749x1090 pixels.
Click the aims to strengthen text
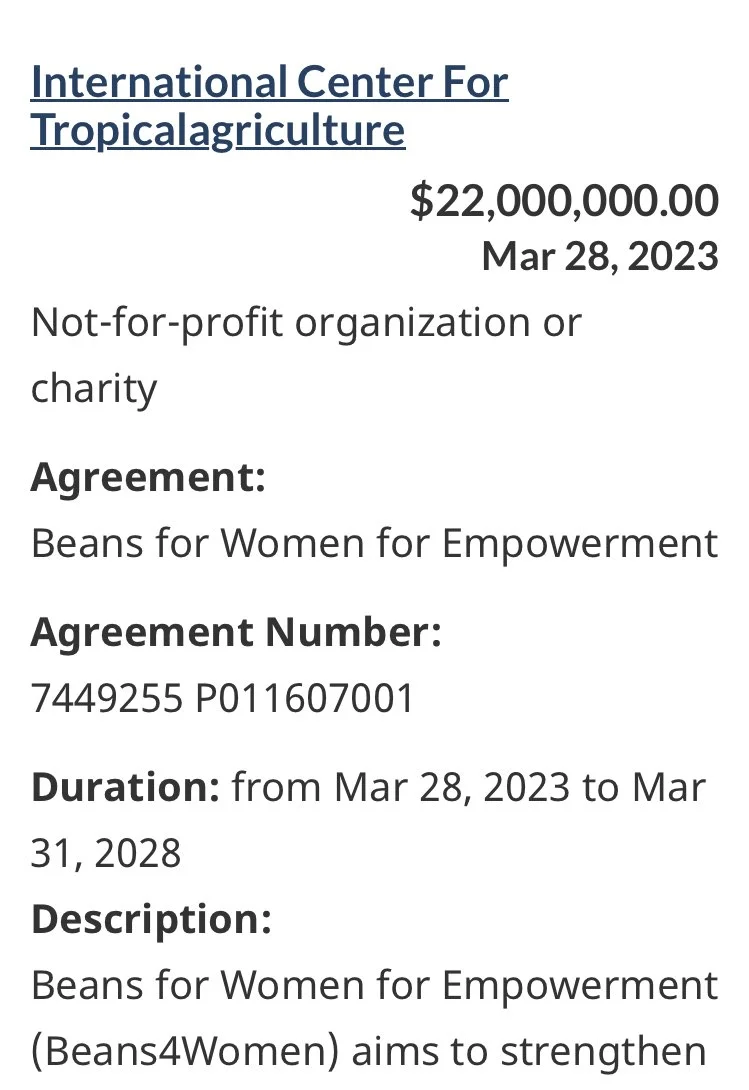coord(529,1051)
